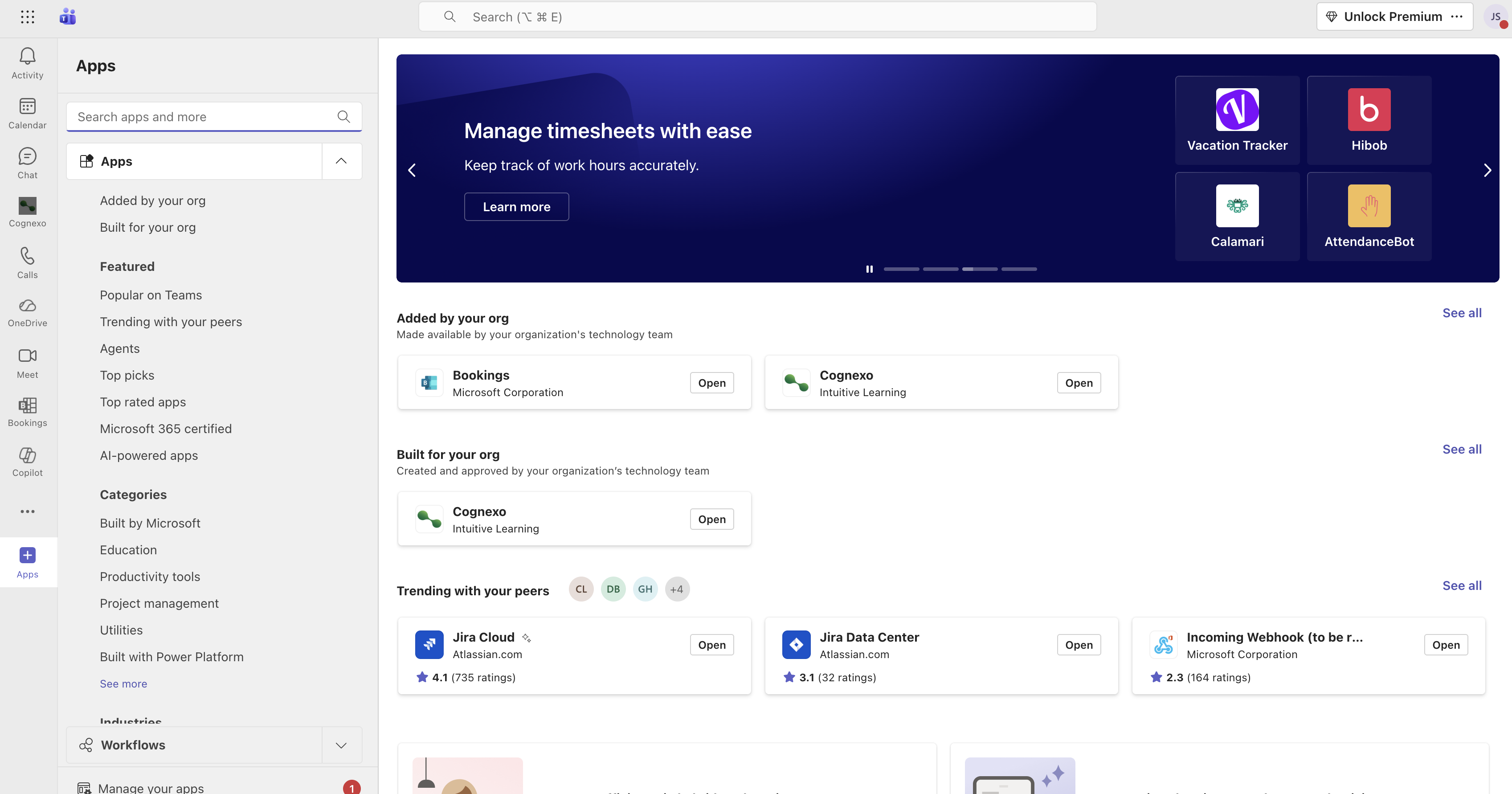Open the waffle app launcher menu
This screenshot has width=1512, height=794.
[28, 17]
